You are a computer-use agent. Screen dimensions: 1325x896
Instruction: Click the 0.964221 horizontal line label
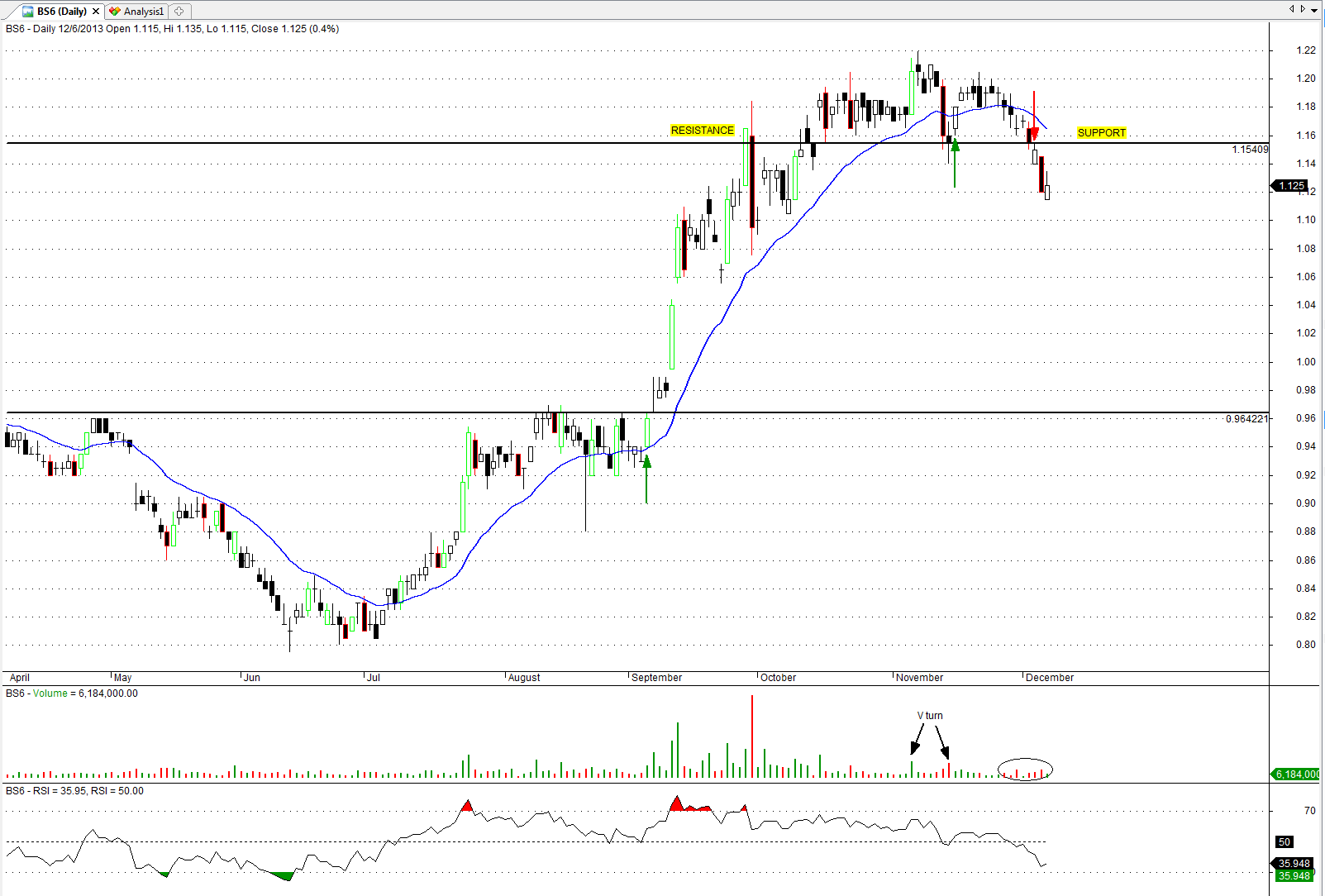pyautogui.click(x=1246, y=419)
